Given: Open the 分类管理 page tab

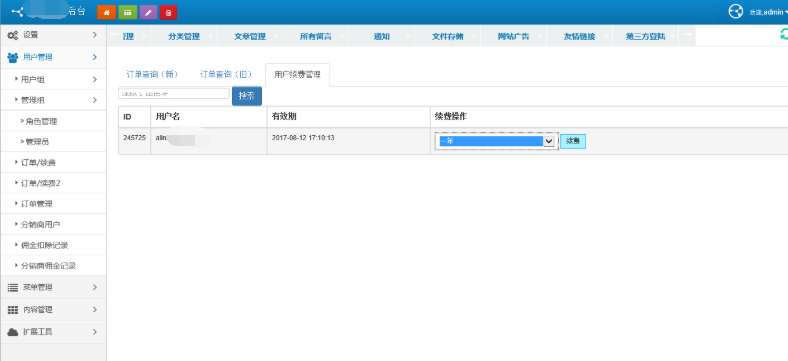Looking at the screenshot, I should 184,37.
